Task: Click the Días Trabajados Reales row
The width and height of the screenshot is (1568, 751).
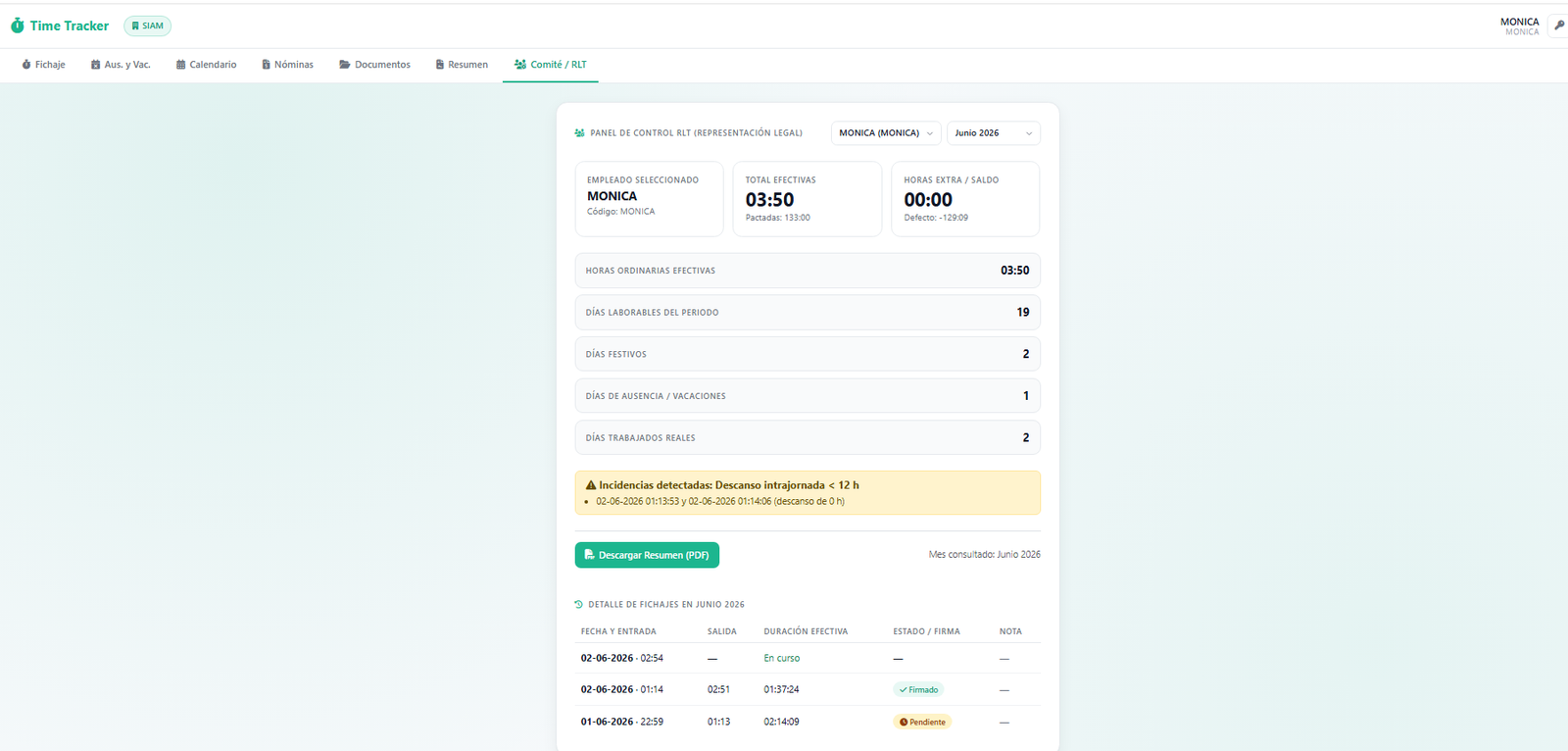Action: 808,438
